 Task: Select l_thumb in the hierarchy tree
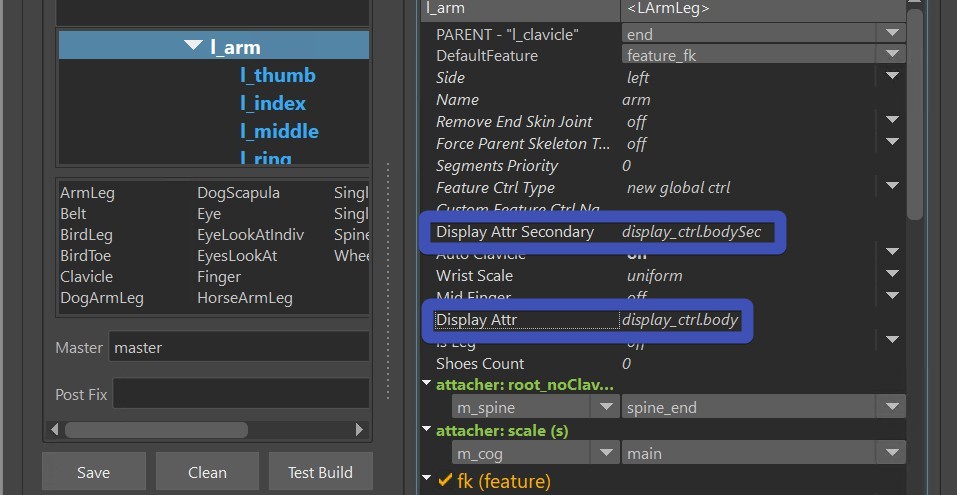click(x=278, y=76)
